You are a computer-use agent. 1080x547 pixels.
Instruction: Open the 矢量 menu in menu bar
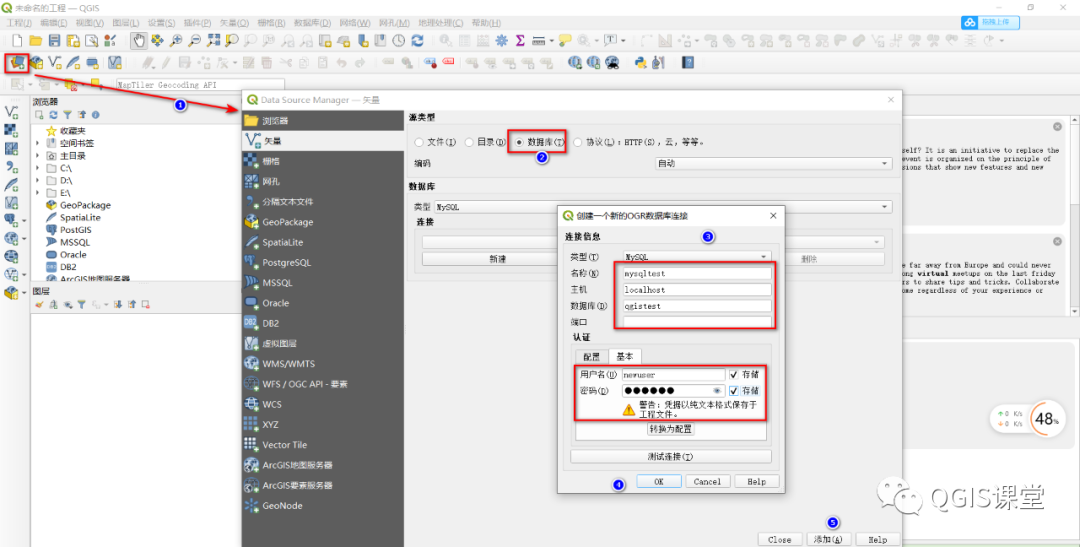click(x=234, y=23)
